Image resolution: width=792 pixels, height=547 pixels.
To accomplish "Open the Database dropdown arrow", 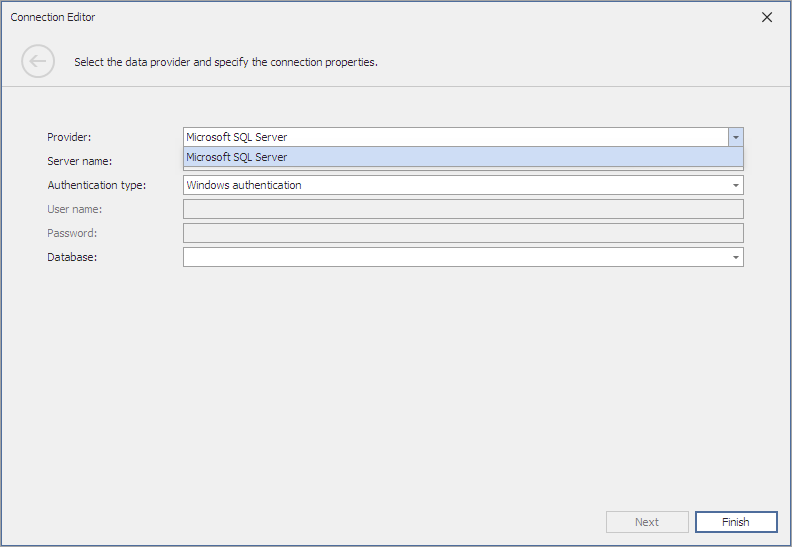I will (735, 258).
